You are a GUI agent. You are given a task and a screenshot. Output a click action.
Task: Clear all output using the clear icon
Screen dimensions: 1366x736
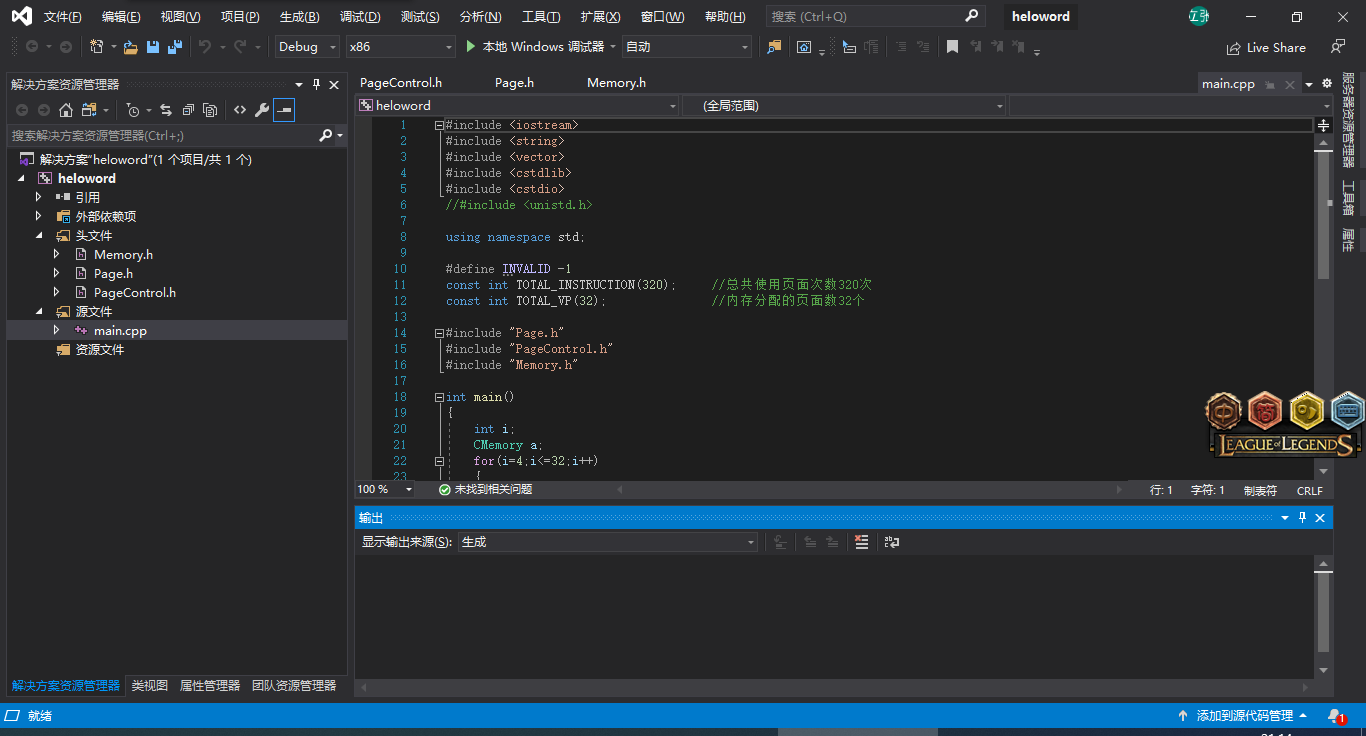(861, 542)
